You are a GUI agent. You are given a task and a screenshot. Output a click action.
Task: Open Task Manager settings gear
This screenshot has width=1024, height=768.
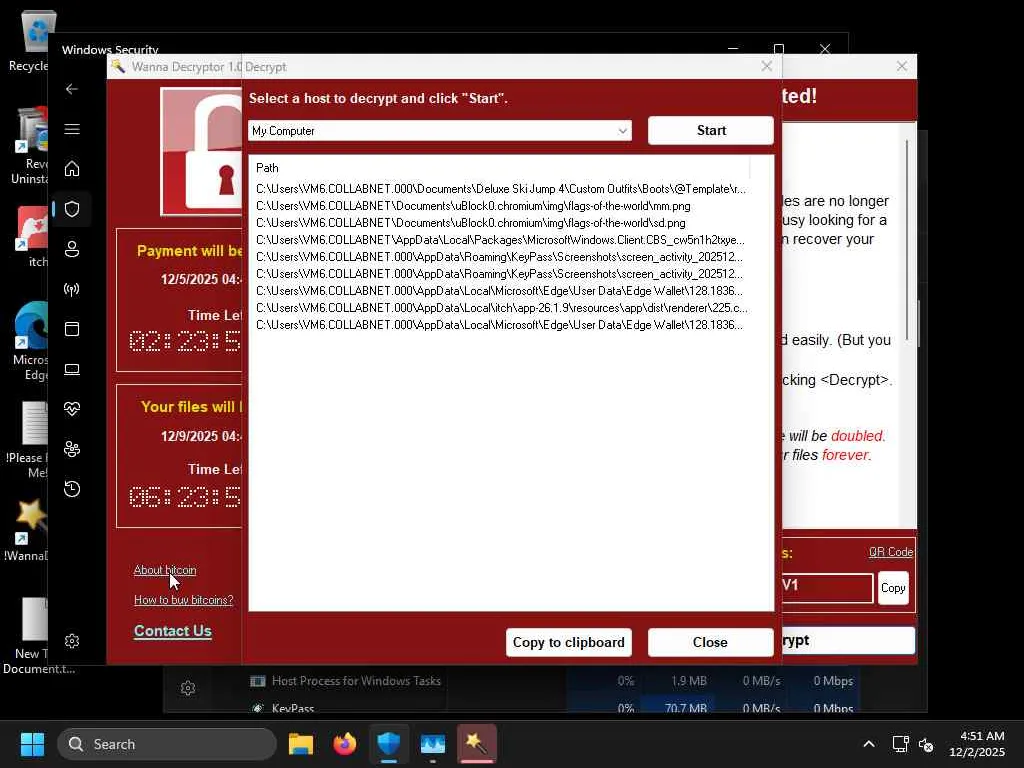188,688
